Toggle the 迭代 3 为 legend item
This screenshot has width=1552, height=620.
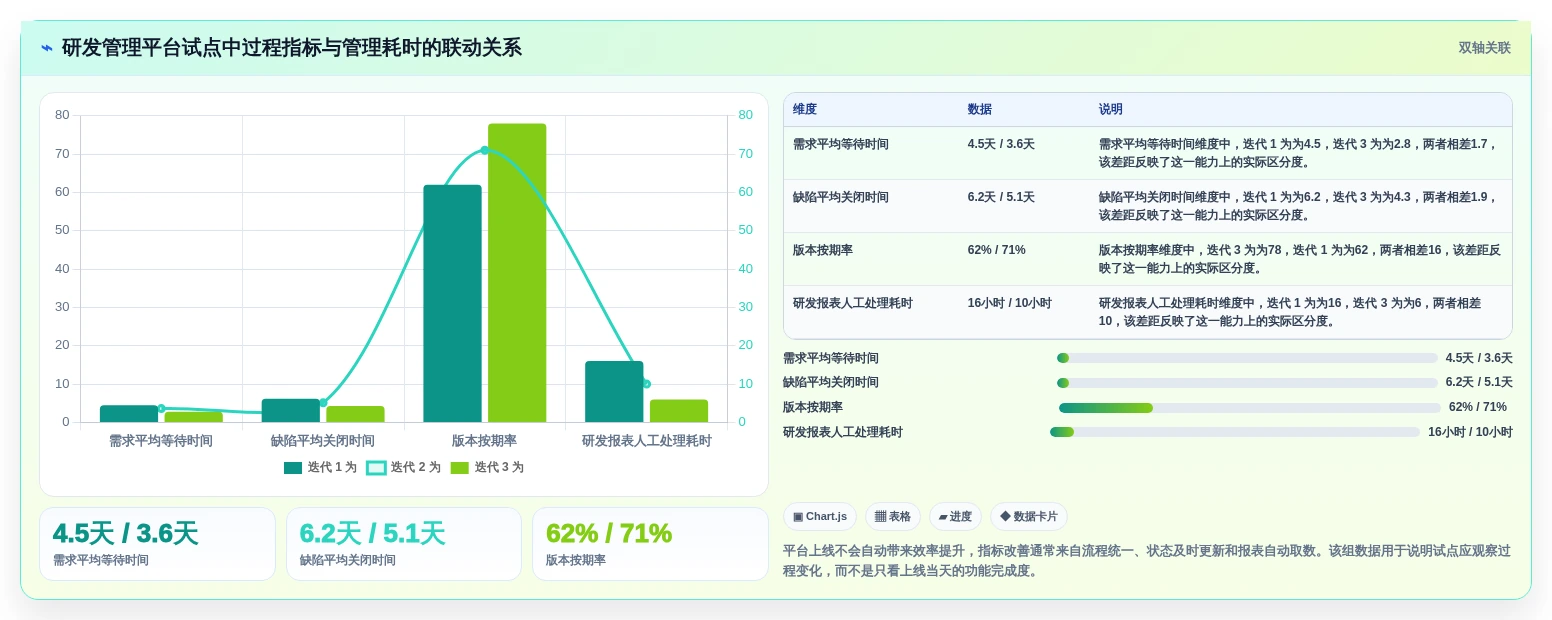pos(487,468)
